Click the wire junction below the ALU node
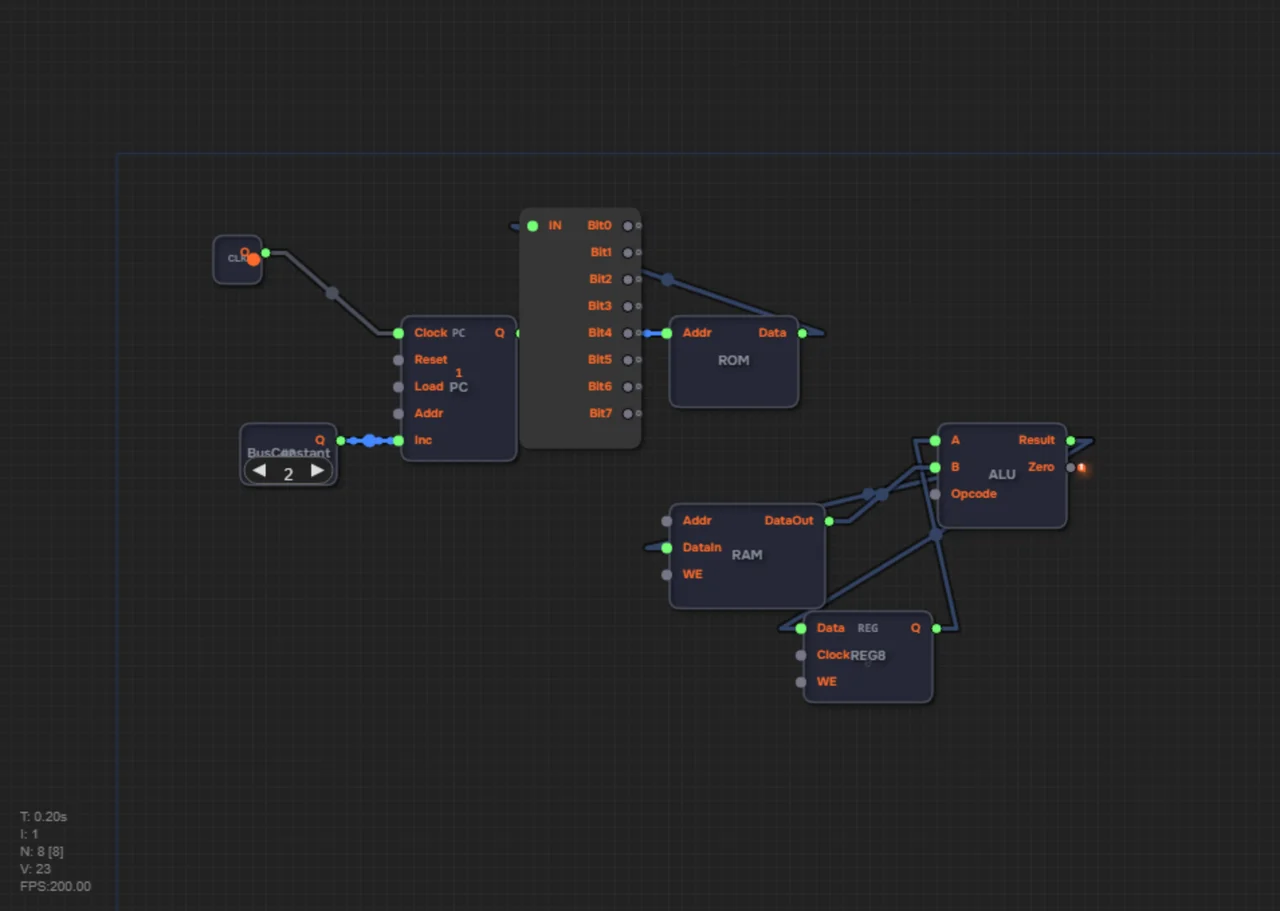Screen dimensions: 1280x911 pyautogui.click(x=936, y=535)
